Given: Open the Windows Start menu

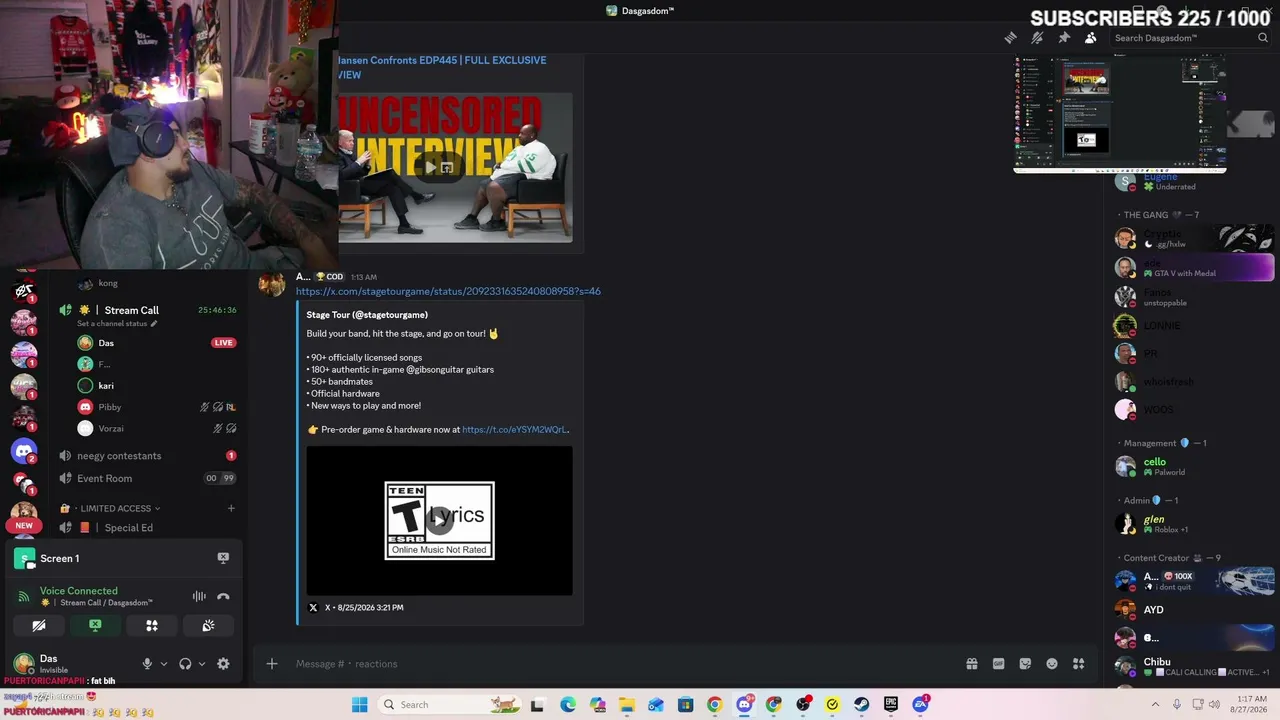Looking at the screenshot, I should click(359, 705).
